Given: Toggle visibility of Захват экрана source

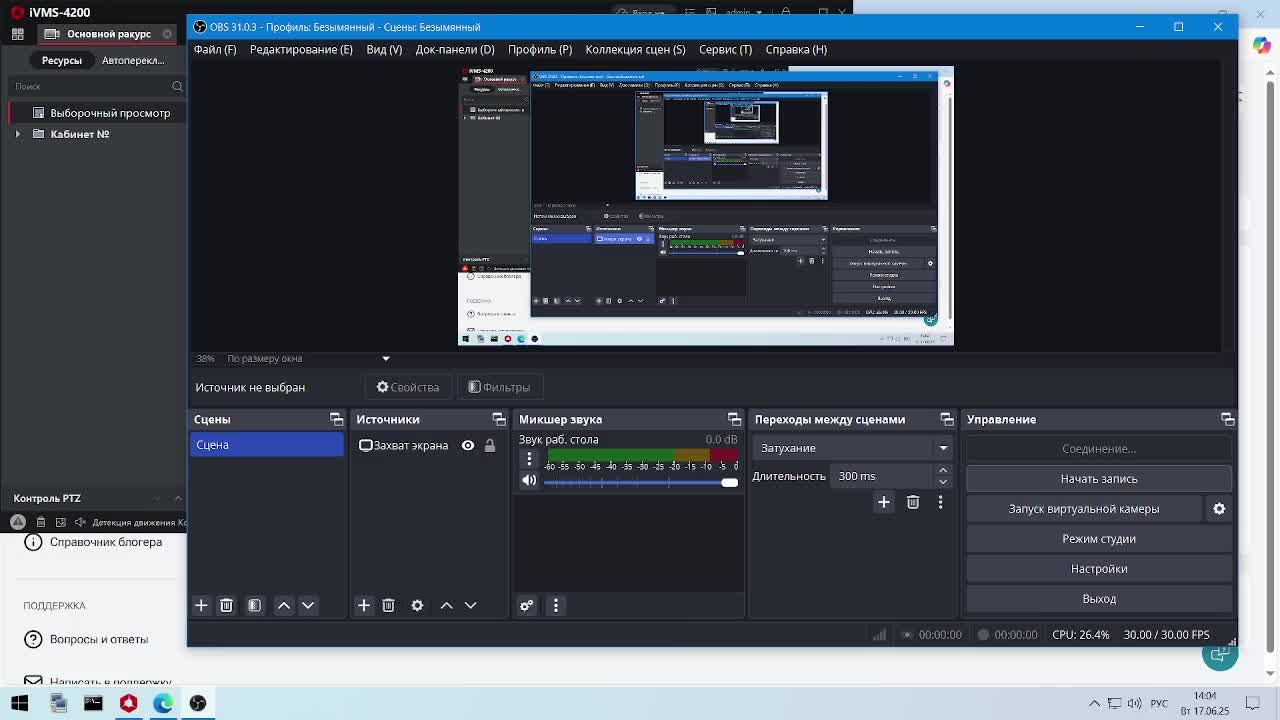Looking at the screenshot, I should click(x=468, y=445).
